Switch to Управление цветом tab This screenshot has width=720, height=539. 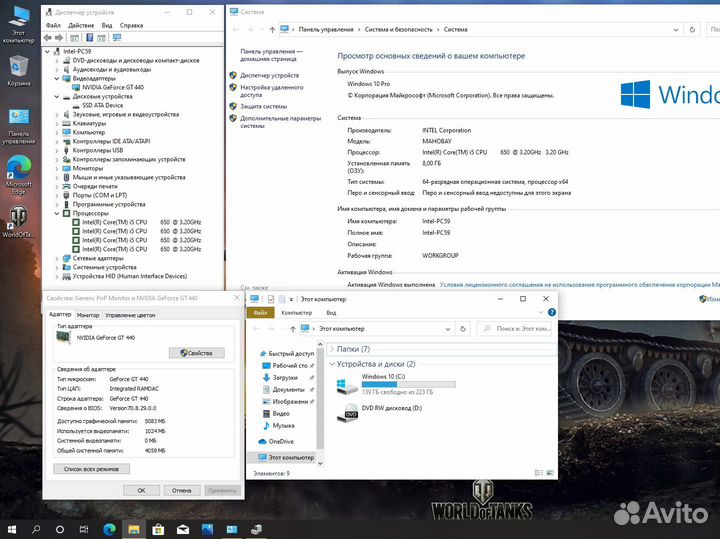(x=130, y=315)
